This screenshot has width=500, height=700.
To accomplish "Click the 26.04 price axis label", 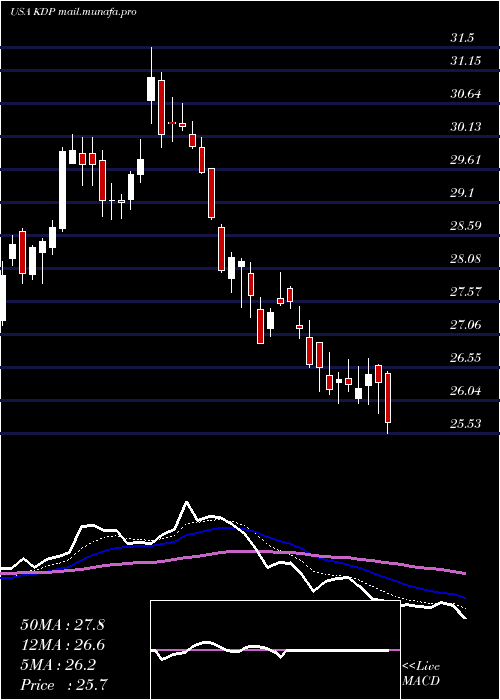I will (x=466, y=391).
